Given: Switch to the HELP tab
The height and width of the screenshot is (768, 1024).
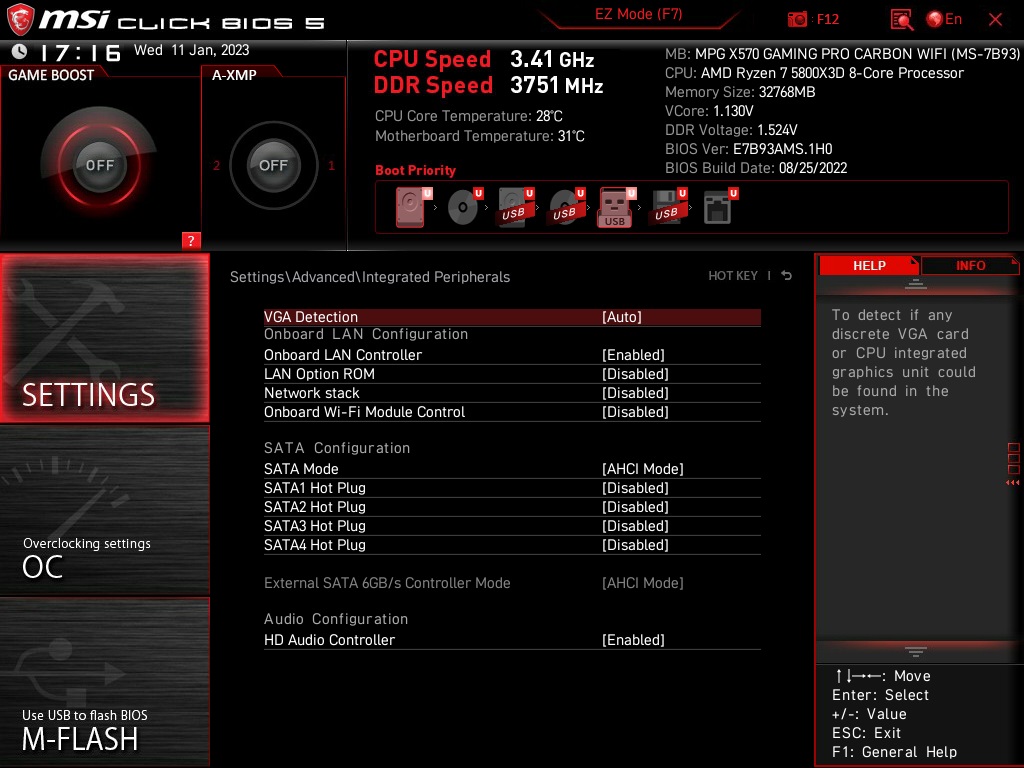Looking at the screenshot, I should coord(869,265).
